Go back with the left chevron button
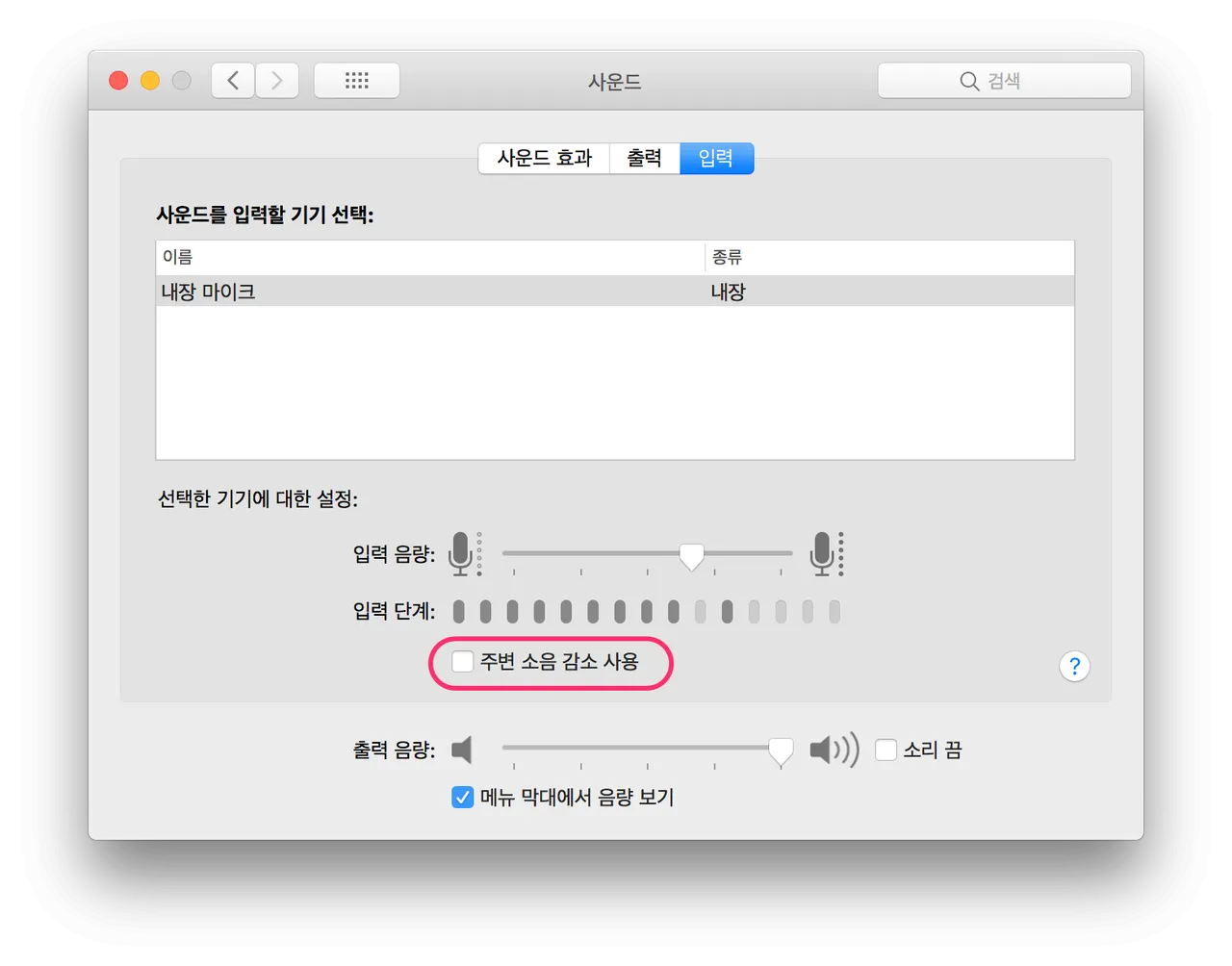1232x966 pixels. coord(233,81)
